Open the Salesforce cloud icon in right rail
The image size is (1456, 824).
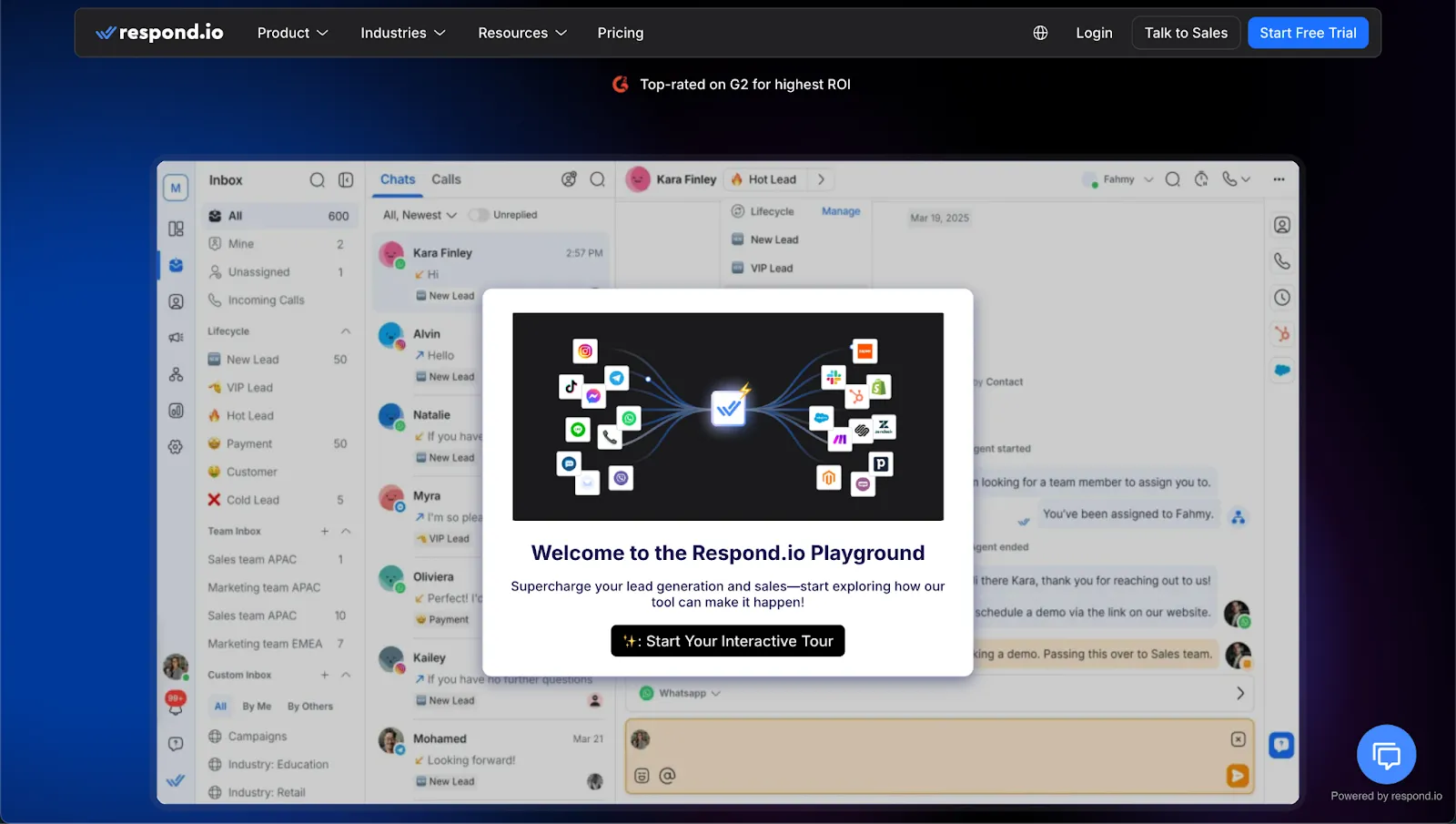[x=1281, y=371]
